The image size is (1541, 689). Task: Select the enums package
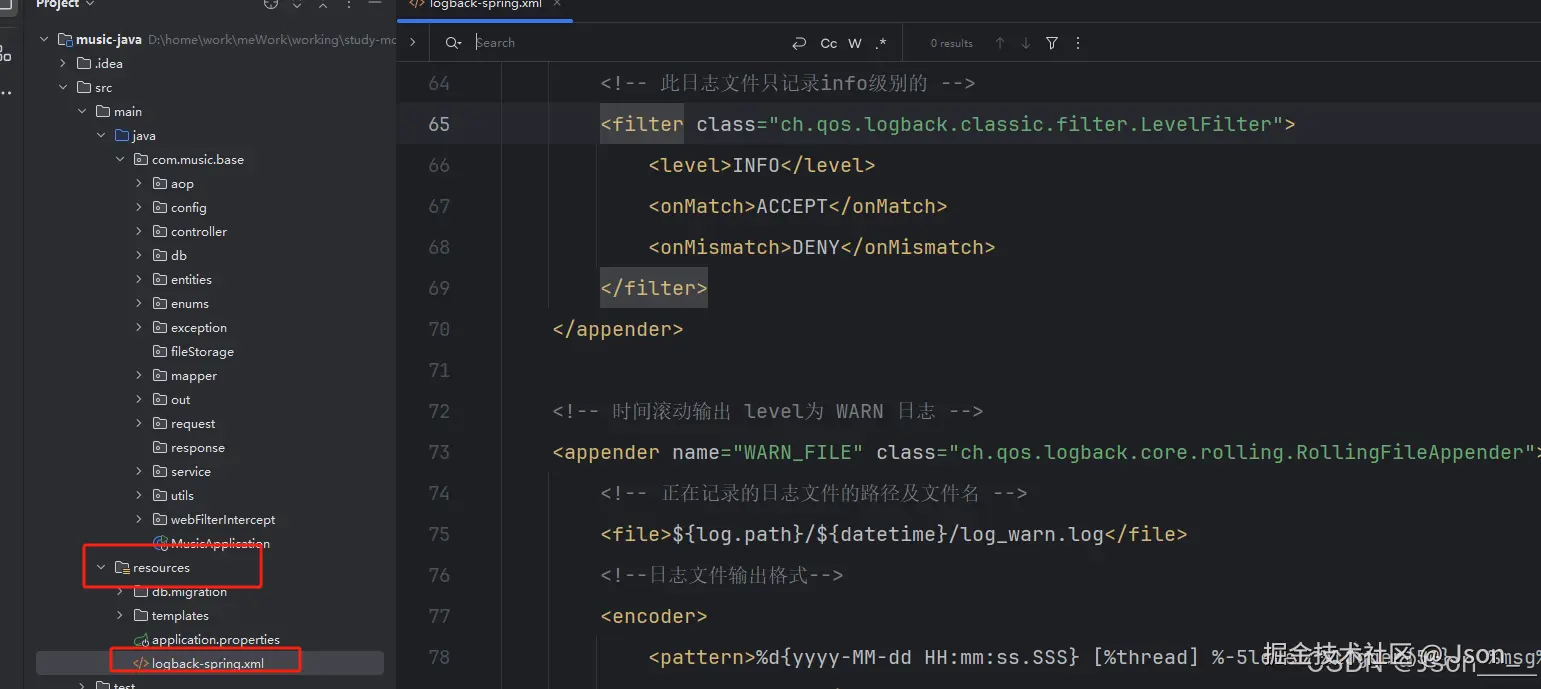pyautogui.click(x=190, y=304)
